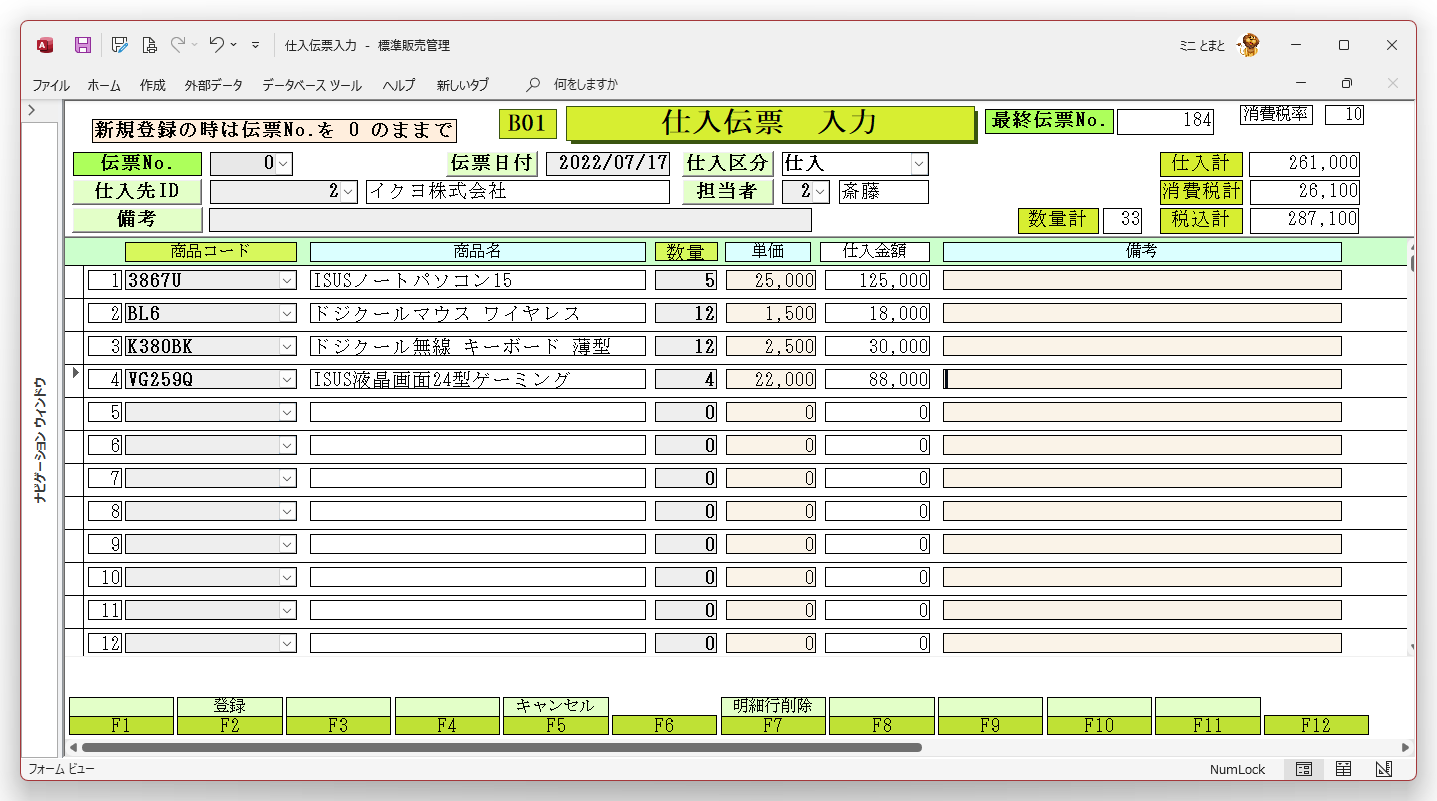Click the 登録 F2 button
Viewport: 1437px width, 801px height.
click(x=230, y=716)
